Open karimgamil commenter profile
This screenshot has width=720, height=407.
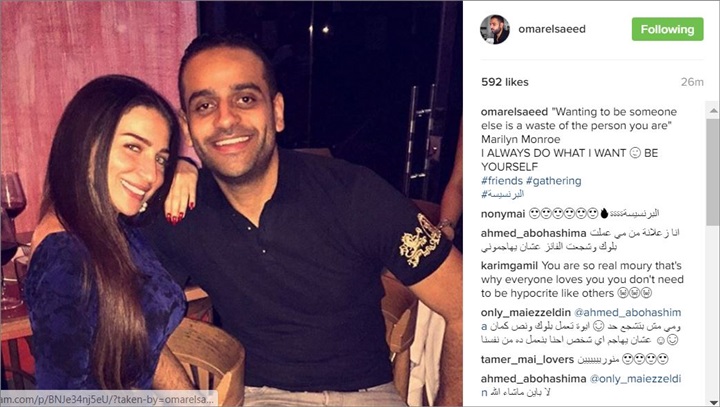(509, 266)
